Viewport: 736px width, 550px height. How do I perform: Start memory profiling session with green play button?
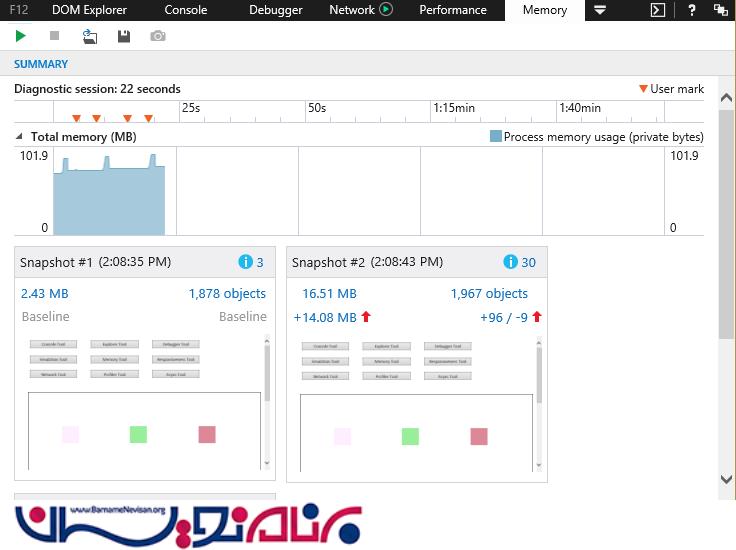(x=21, y=36)
